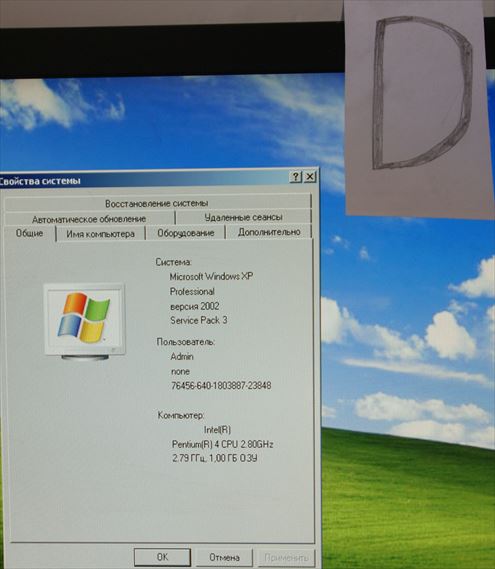The height and width of the screenshot is (569, 495).
Task: Open the Имя компьютера tab
Action: 101,234
